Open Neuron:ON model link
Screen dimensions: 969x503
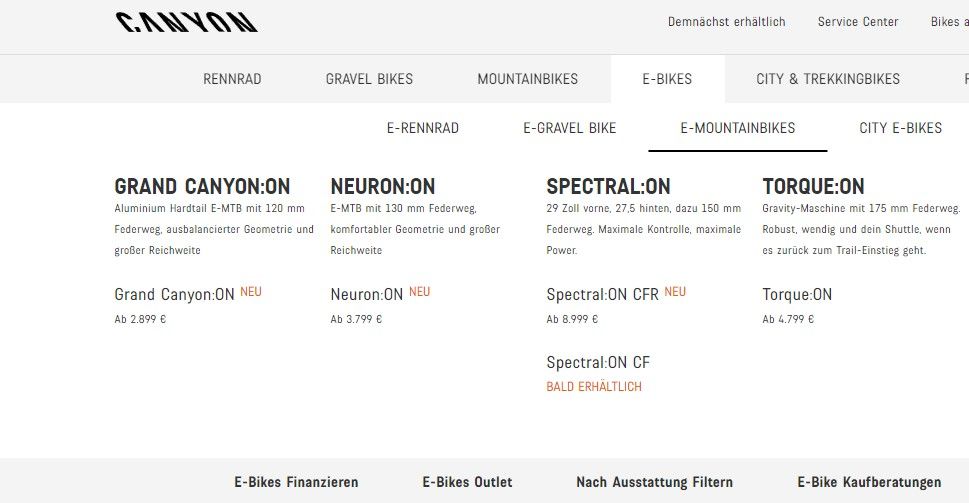click(x=366, y=294)
